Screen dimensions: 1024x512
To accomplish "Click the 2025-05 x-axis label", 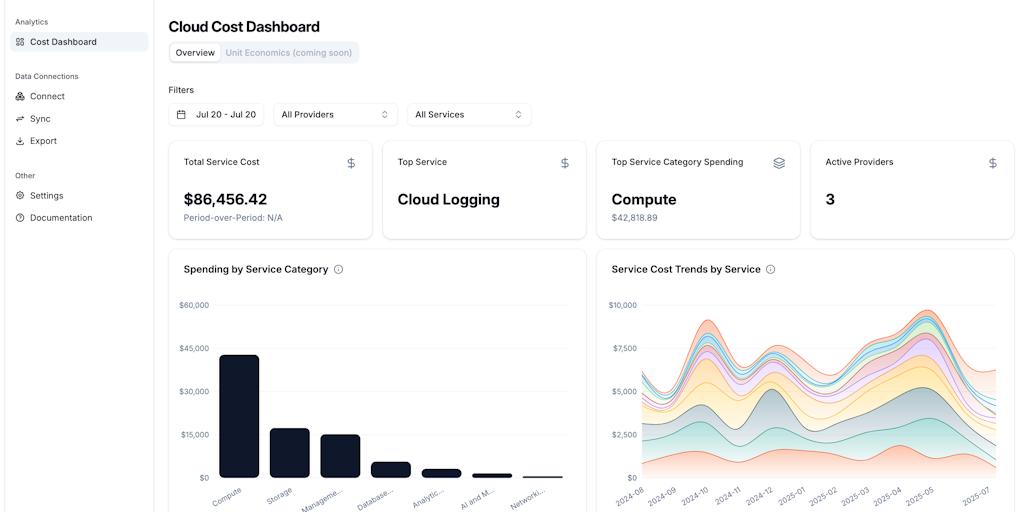I will click(921, 496).
